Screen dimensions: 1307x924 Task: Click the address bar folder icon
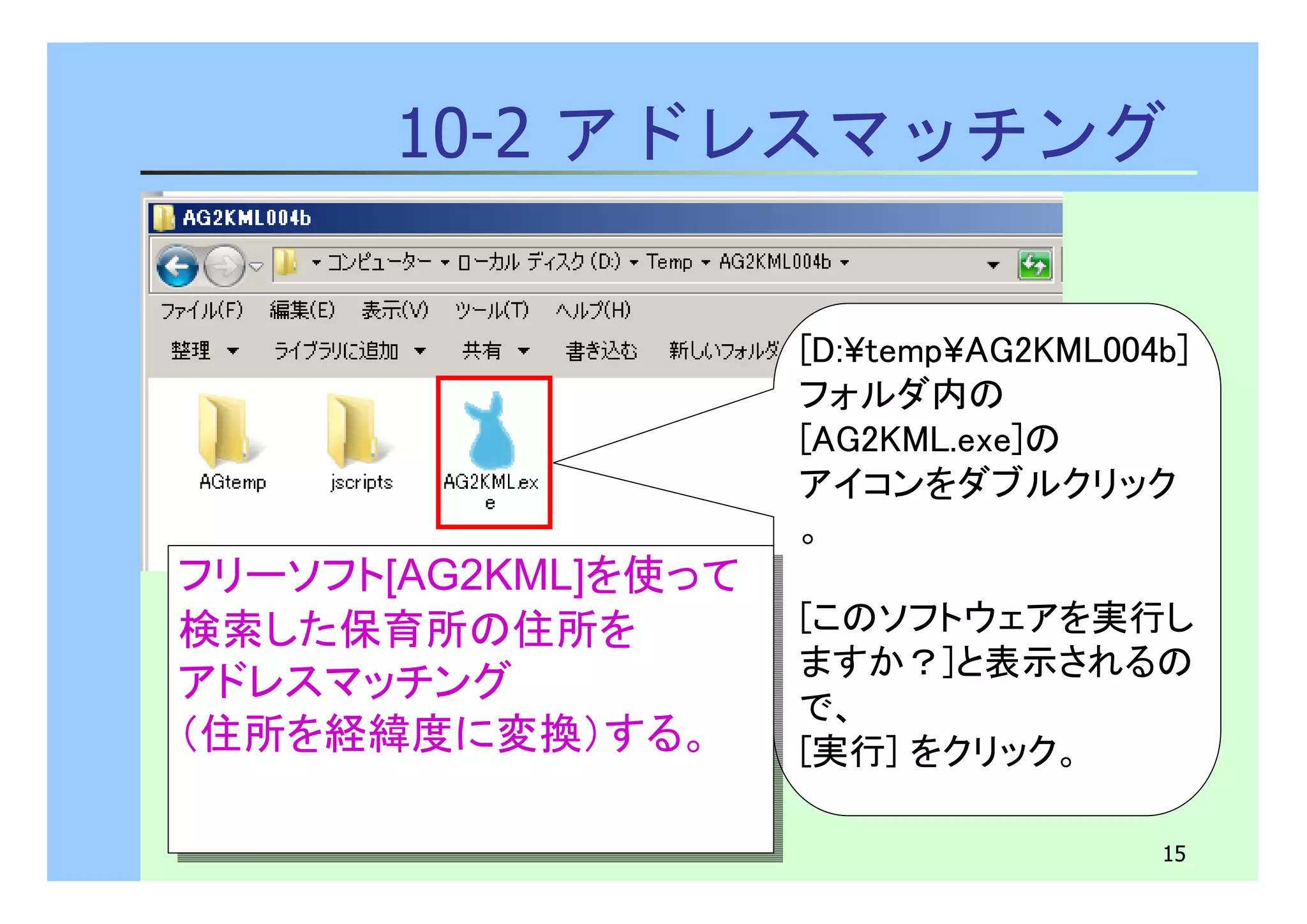coord(287,262)
